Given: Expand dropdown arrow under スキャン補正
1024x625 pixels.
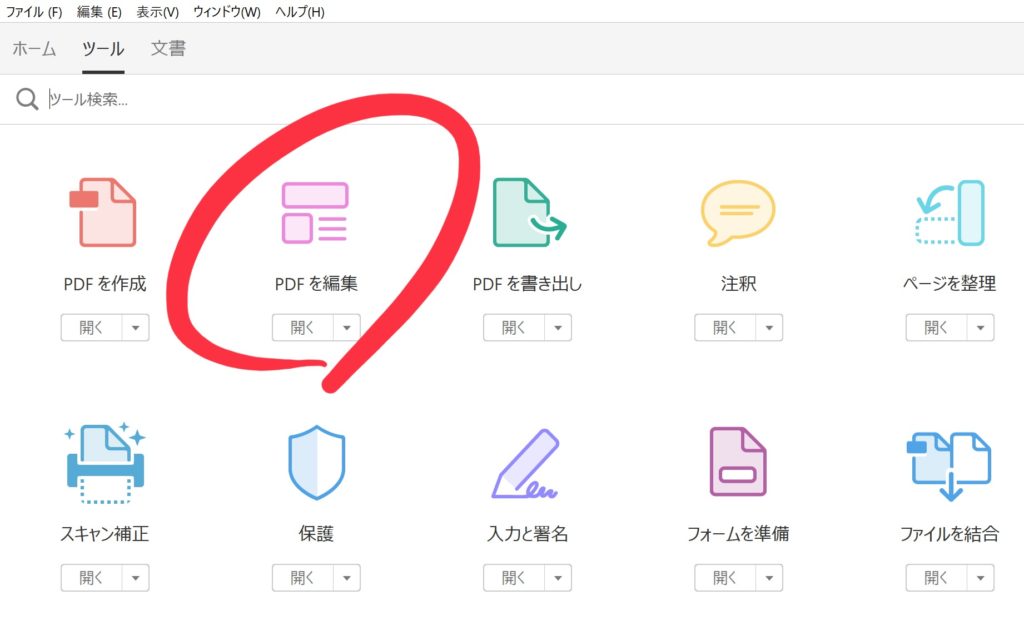Looking at the screenshot, I should (135, 578).
